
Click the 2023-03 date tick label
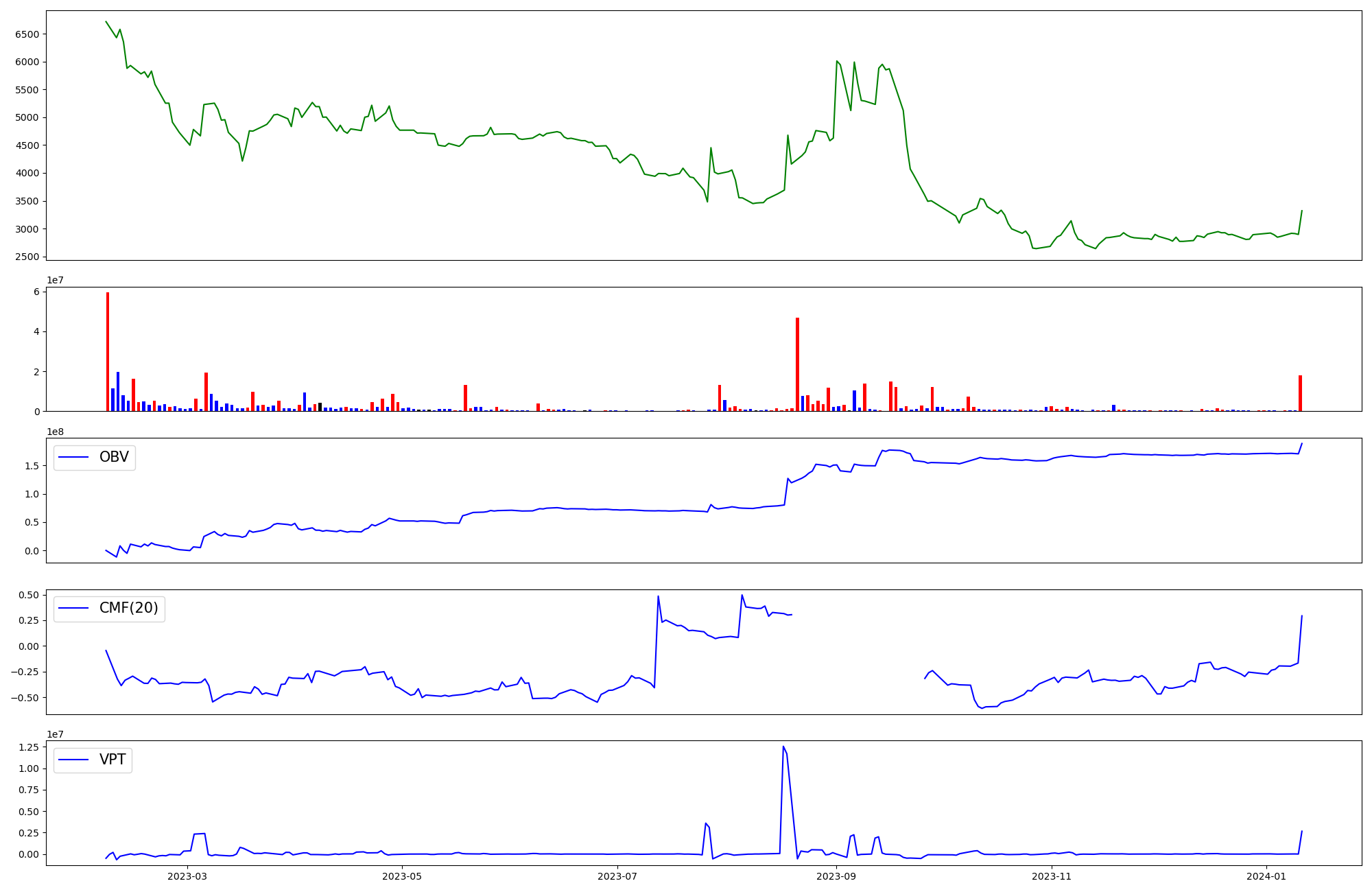(x=187, y=876)
